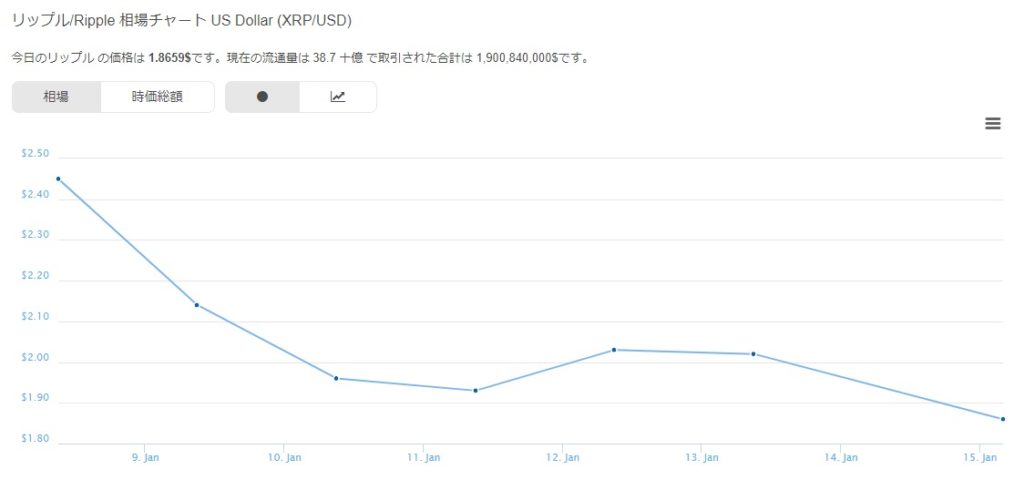
Task: Click the chart title XRP/USD heading
Action: 182,21
